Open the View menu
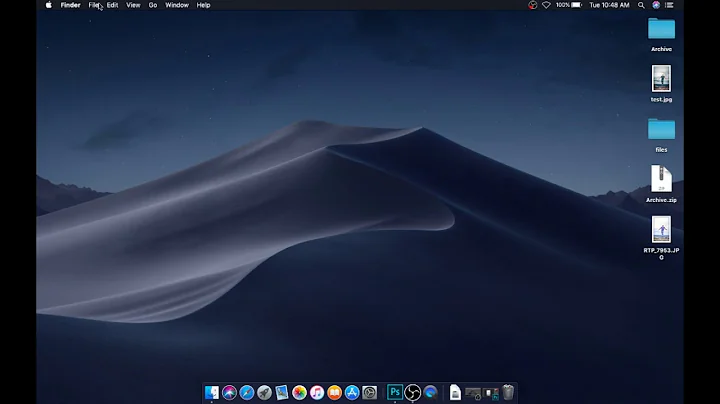This screenshot has width=720, height=404. pos(133,5)
